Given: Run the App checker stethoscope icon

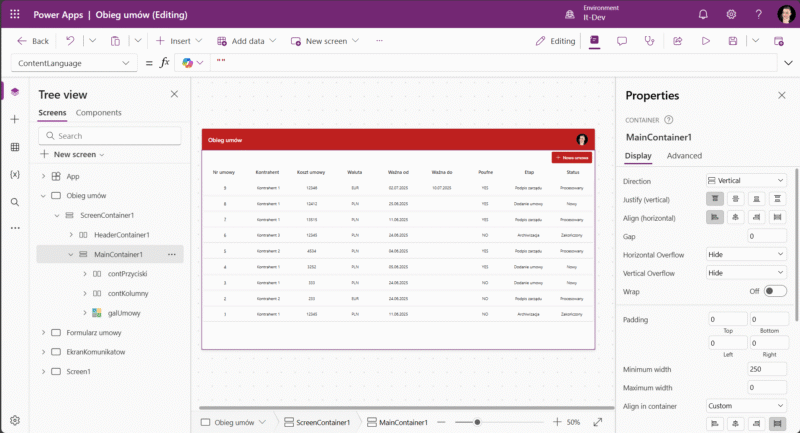Looking at the screenshot, I should point(649,41).
